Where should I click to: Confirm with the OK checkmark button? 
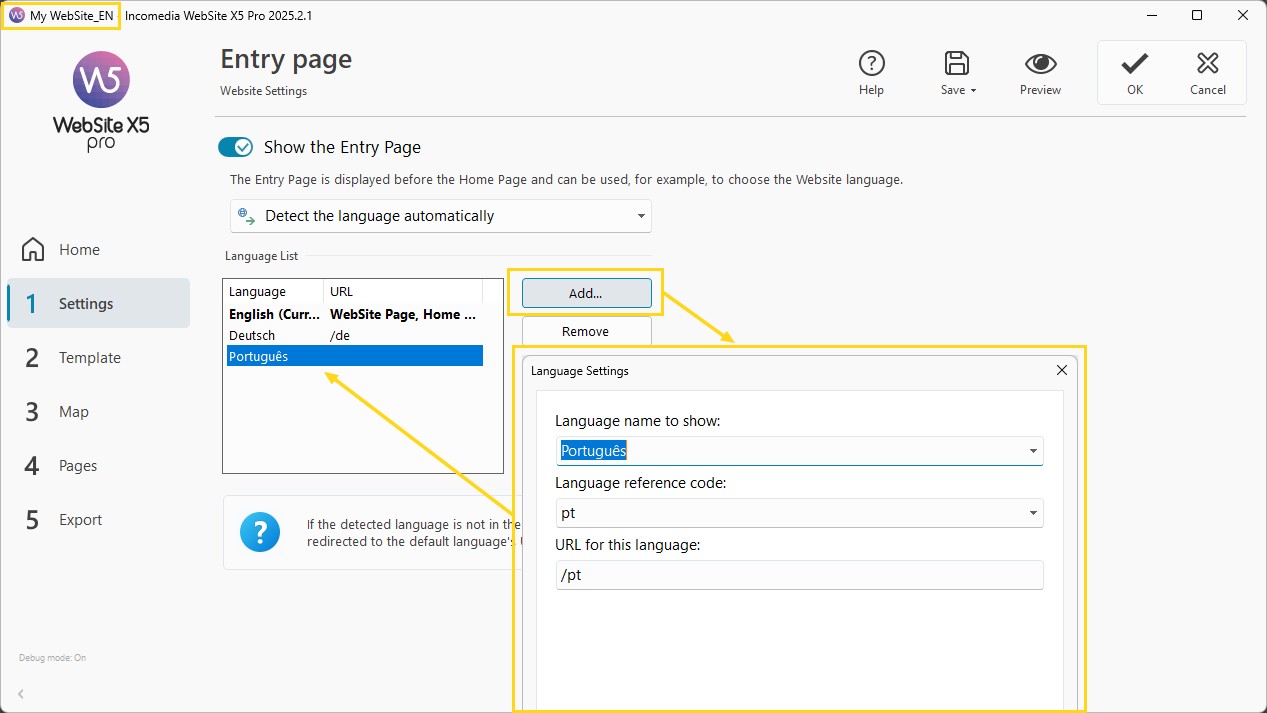(x=1134, y=73)
